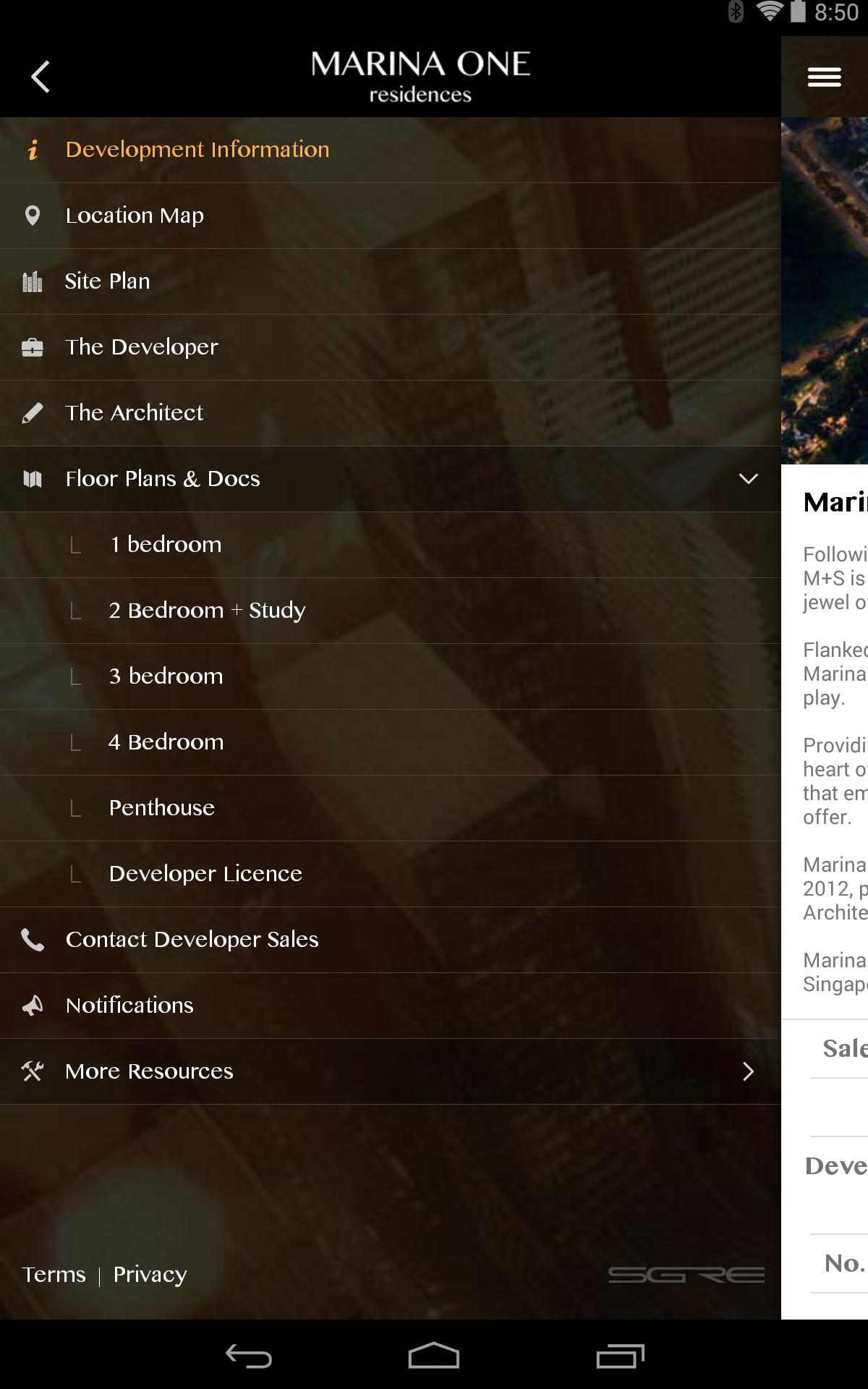Screen dimensions: 868x1389
Task: Tap the tools icon beside More Resources
Action: pos(33,1071)
